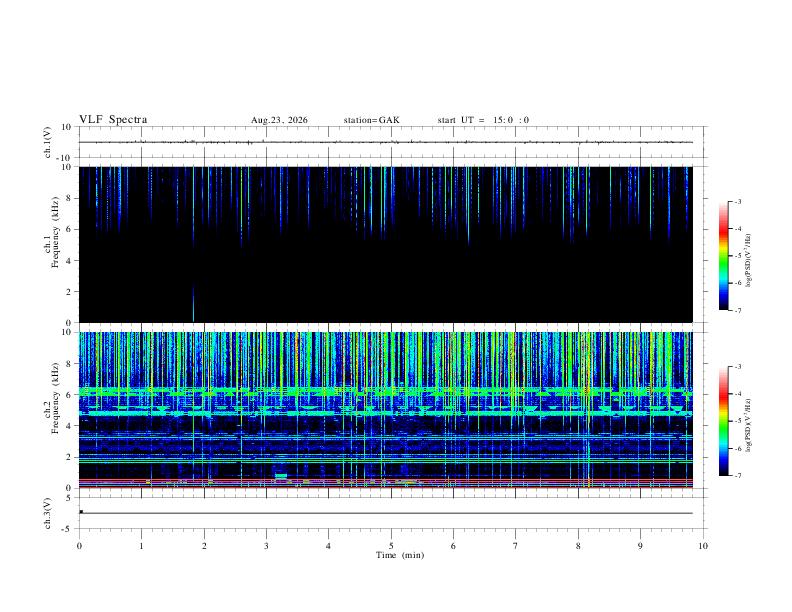Click the low-frequency spike near 2 minutes in ch.1
Image resolution: width=792 pixels, height=612 pixels.
(193, 303)
